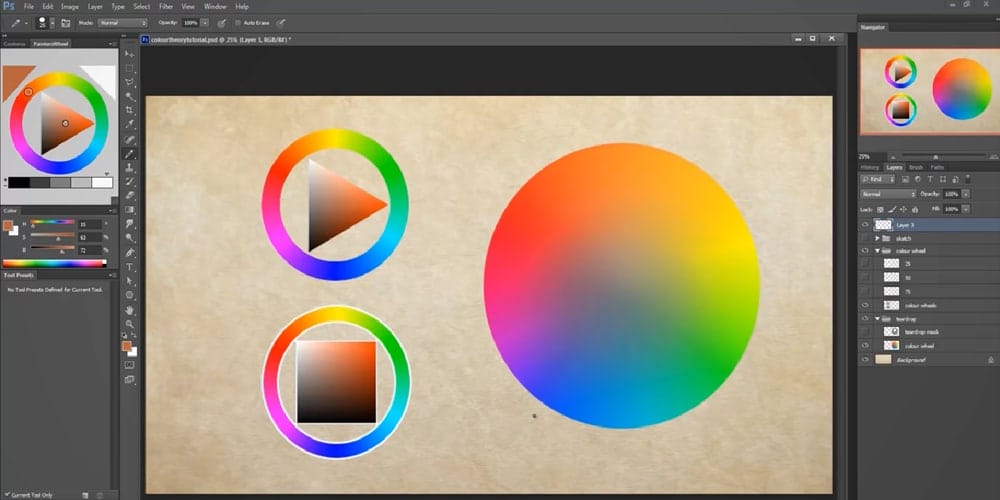Select the Gradient tool
1000x500 pixels.
click(129, 210)
